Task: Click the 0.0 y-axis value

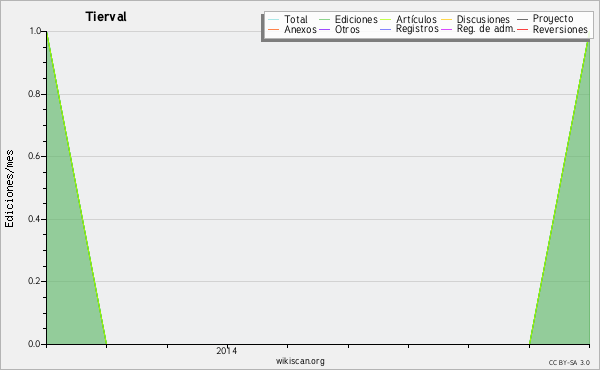Action: [x=34, y=344]
